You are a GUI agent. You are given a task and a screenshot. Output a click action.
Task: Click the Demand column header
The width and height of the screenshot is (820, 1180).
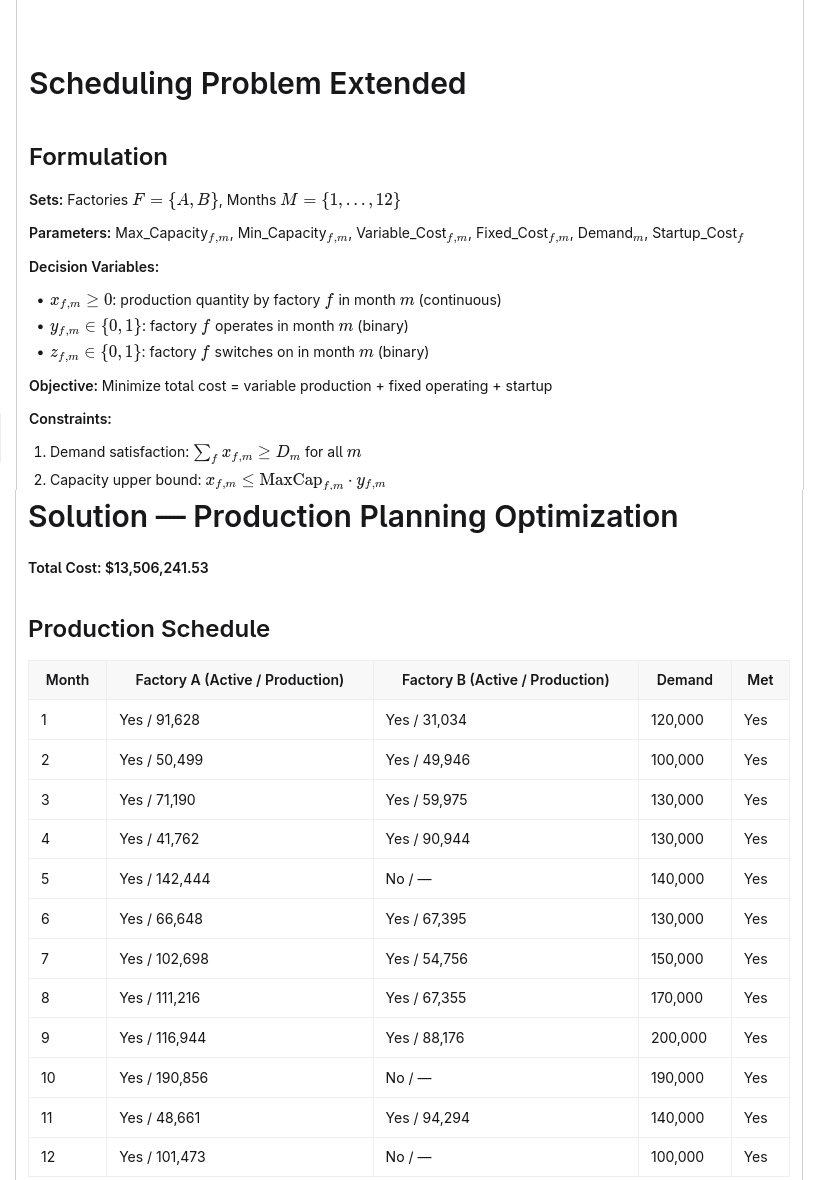coord(684,680)
